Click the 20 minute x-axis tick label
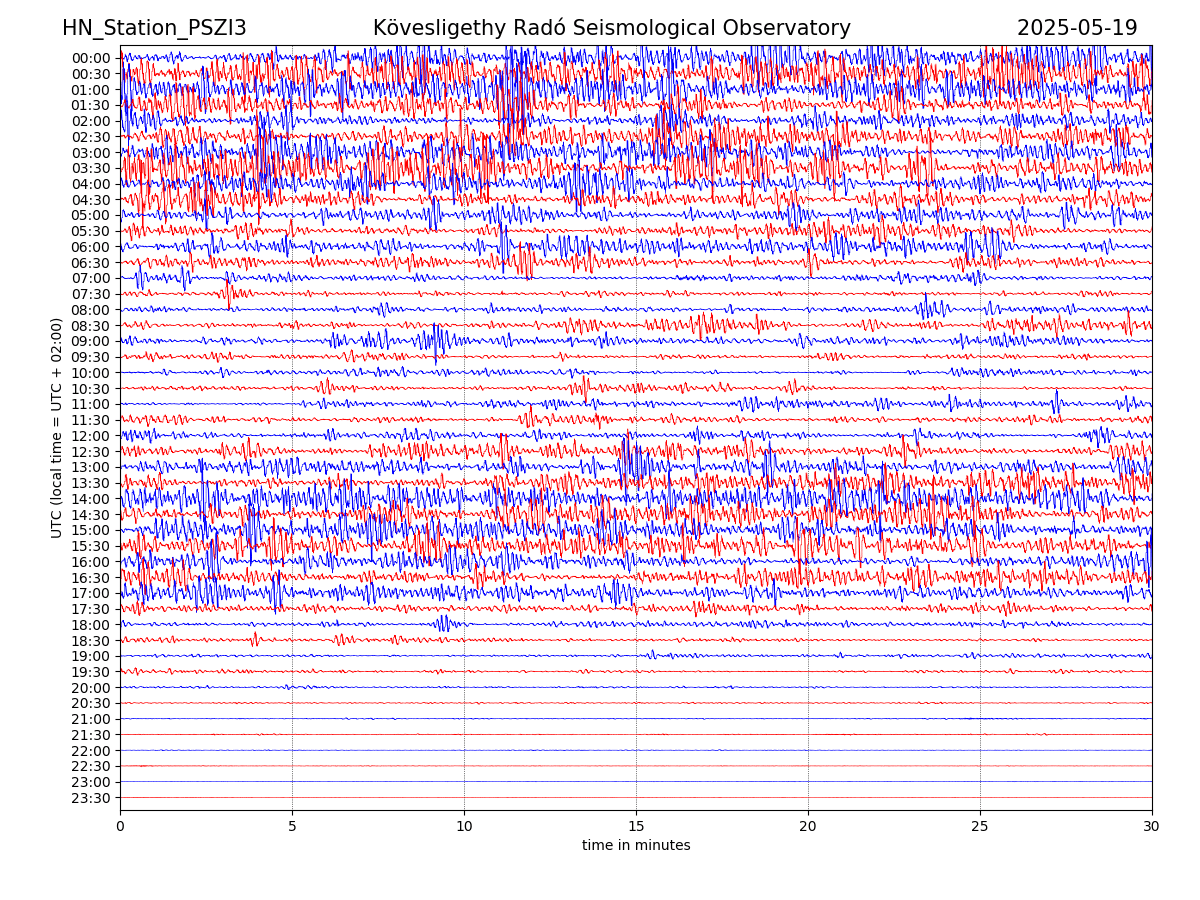Viewport: 1200px width, 900px height. point(808,827)
